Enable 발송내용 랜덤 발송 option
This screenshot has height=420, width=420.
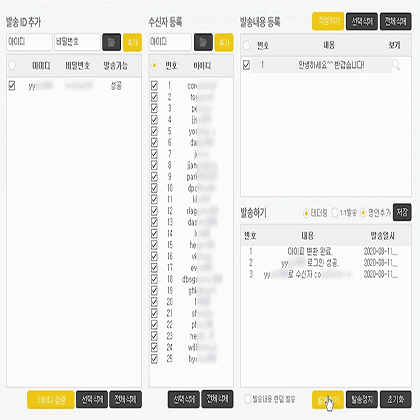(x=248, y=399)
